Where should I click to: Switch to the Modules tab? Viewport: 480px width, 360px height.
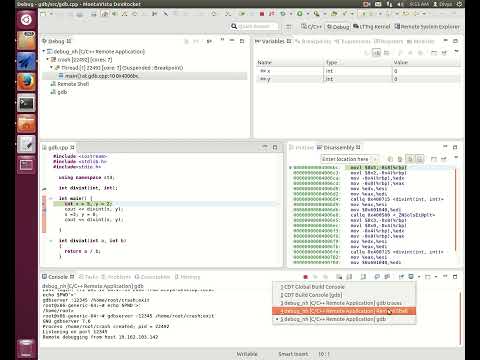pos(421,42)
